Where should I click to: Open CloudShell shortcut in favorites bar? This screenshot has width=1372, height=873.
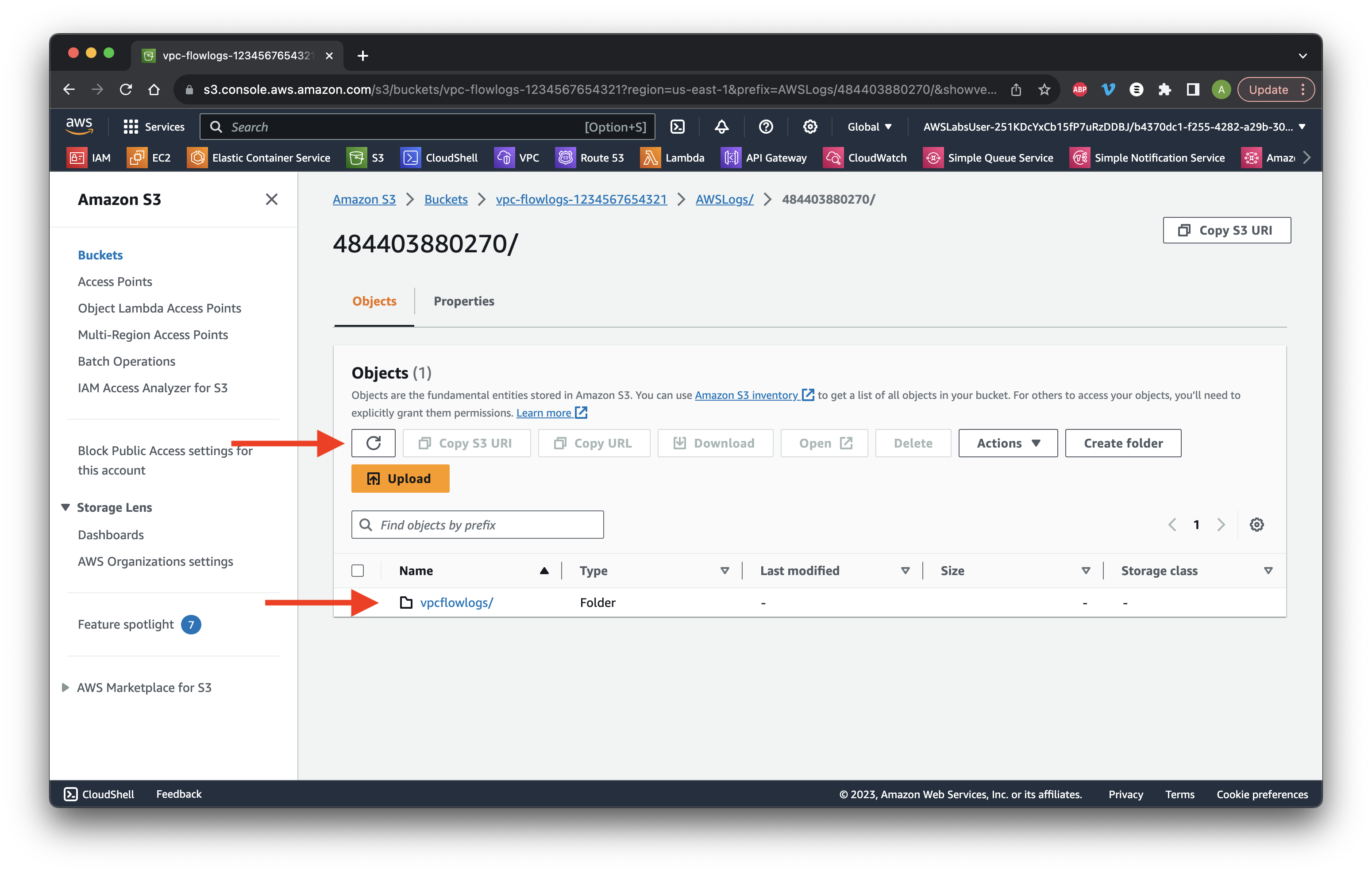(439, 158)
